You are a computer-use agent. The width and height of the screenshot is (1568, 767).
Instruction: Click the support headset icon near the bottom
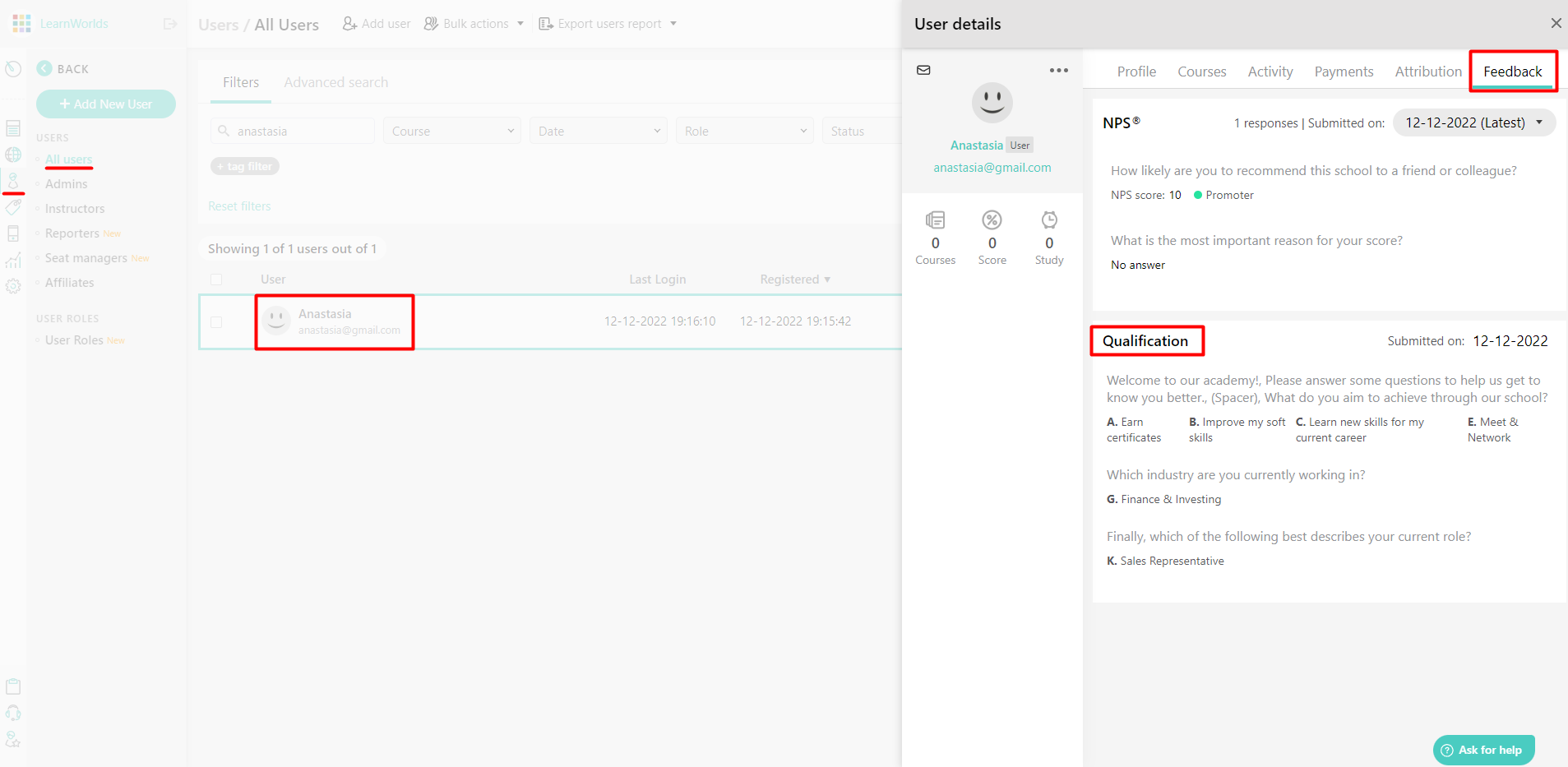point(13,712)
